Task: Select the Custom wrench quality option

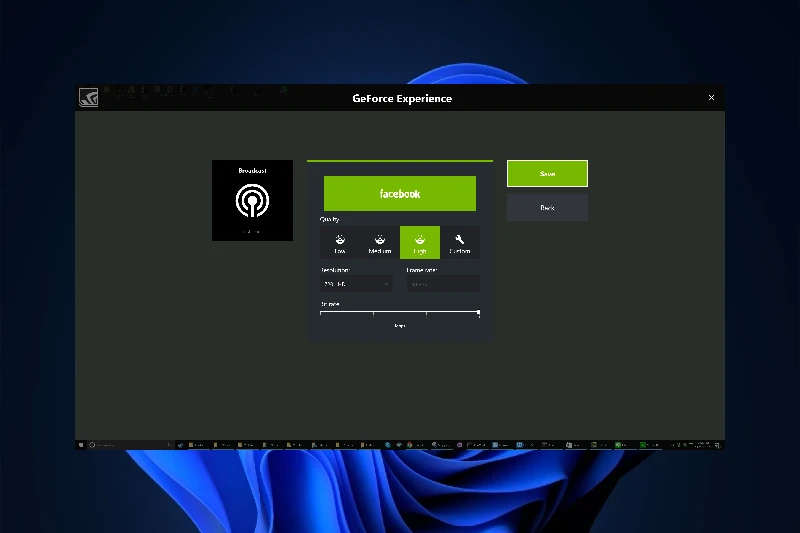Action: [460, 242]
